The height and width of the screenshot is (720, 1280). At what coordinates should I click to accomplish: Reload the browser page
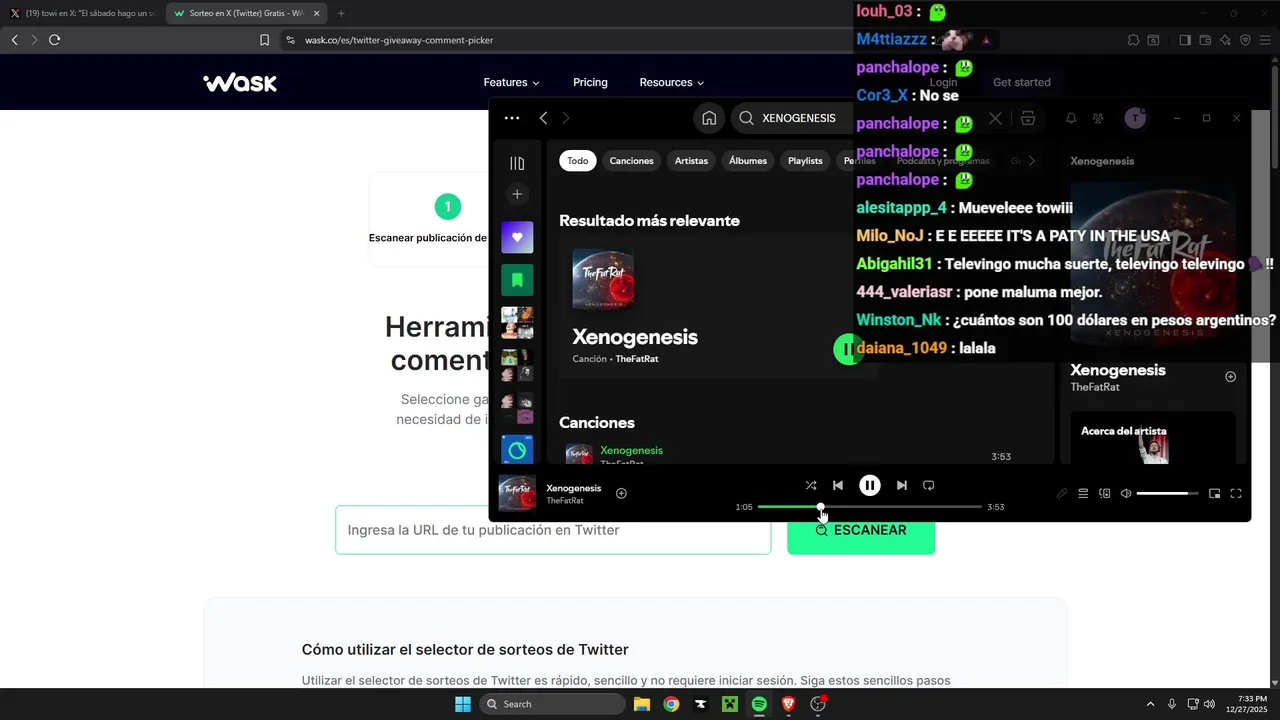pyautogui.click(x=54, y=40)
